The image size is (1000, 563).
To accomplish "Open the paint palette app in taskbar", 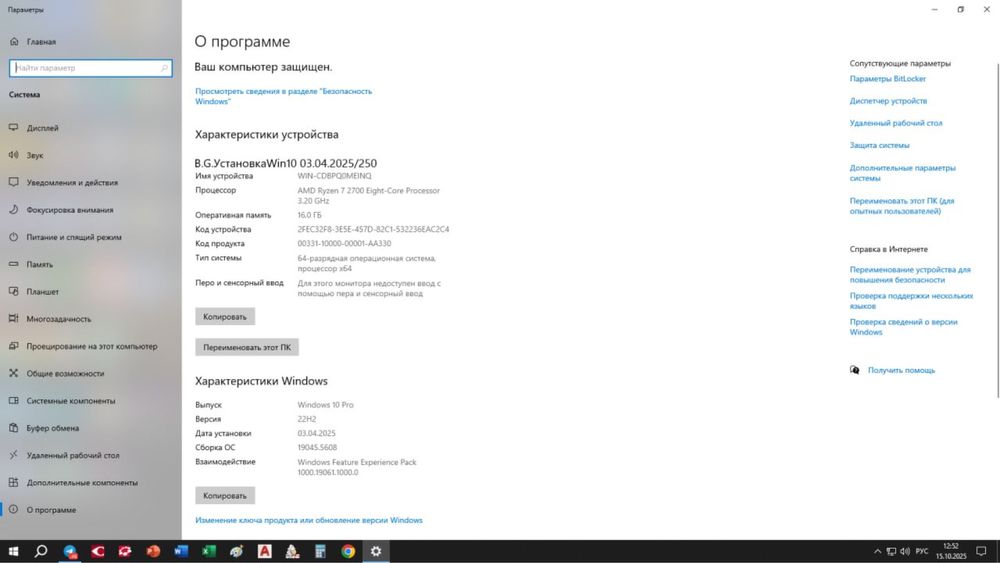I will pos(237,551).
